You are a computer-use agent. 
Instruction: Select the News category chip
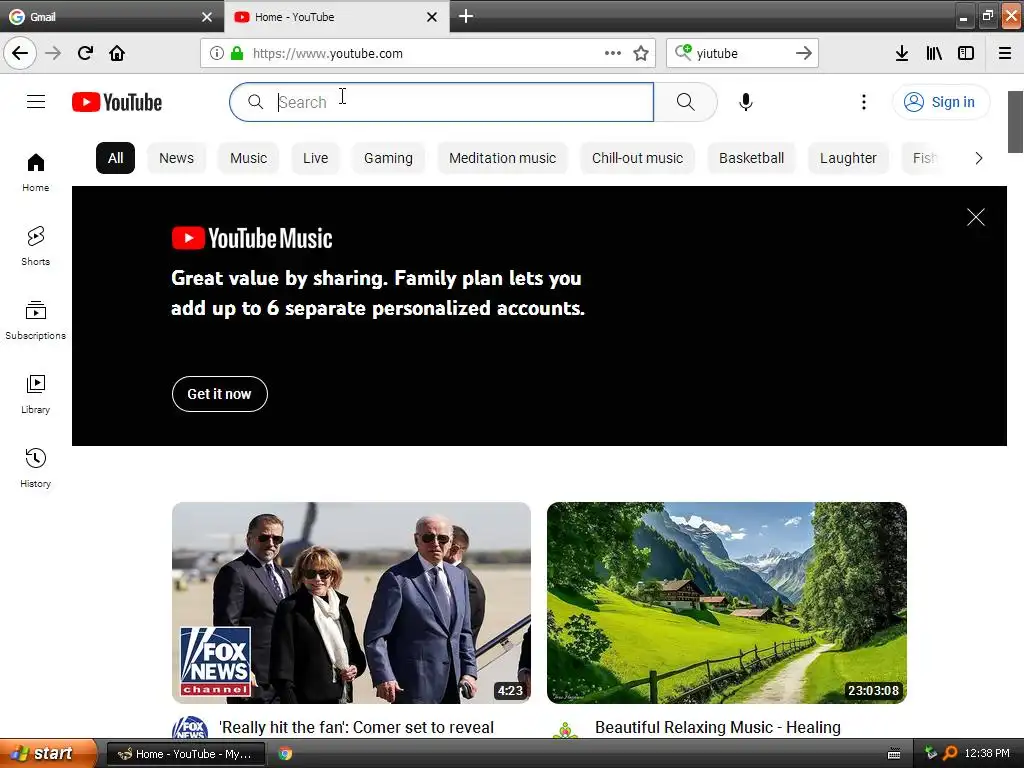pos(176,158)
